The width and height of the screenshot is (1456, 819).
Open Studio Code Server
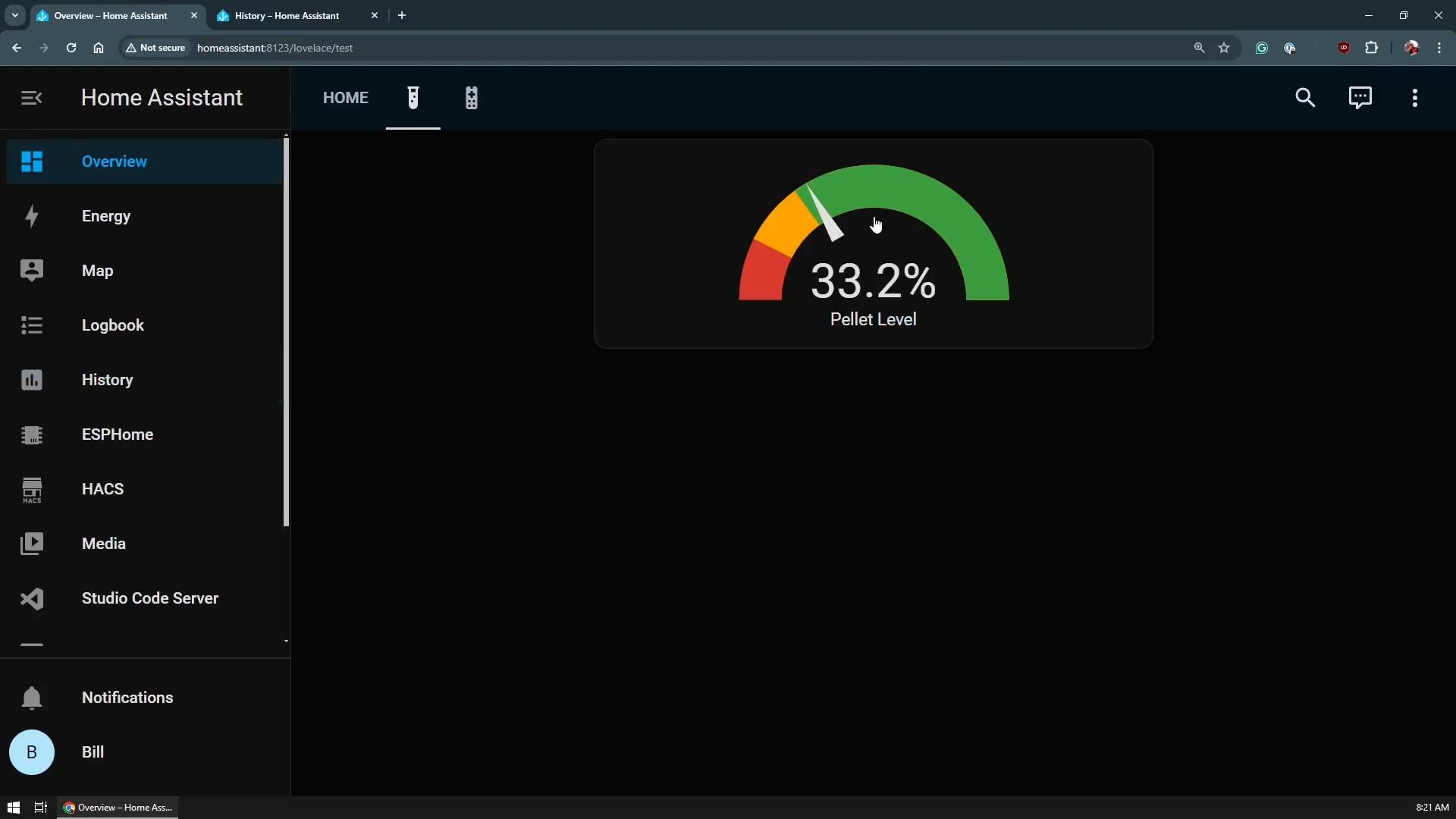point(149,598)
